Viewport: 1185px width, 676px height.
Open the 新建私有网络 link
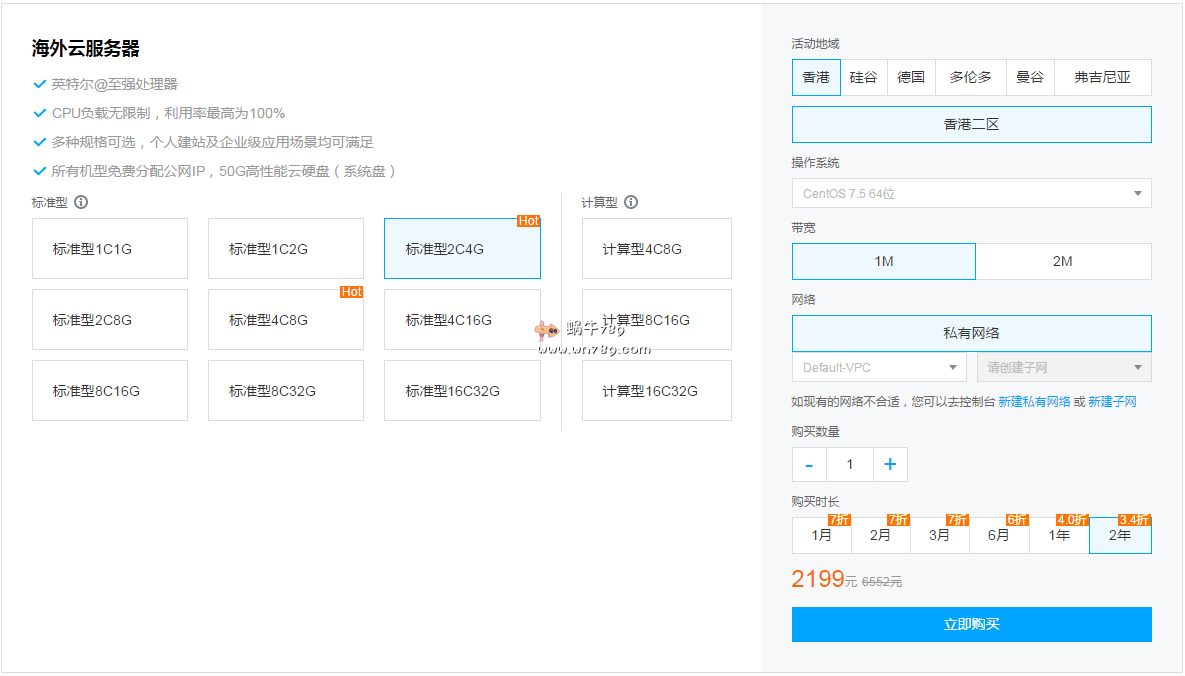[1034, 402]
